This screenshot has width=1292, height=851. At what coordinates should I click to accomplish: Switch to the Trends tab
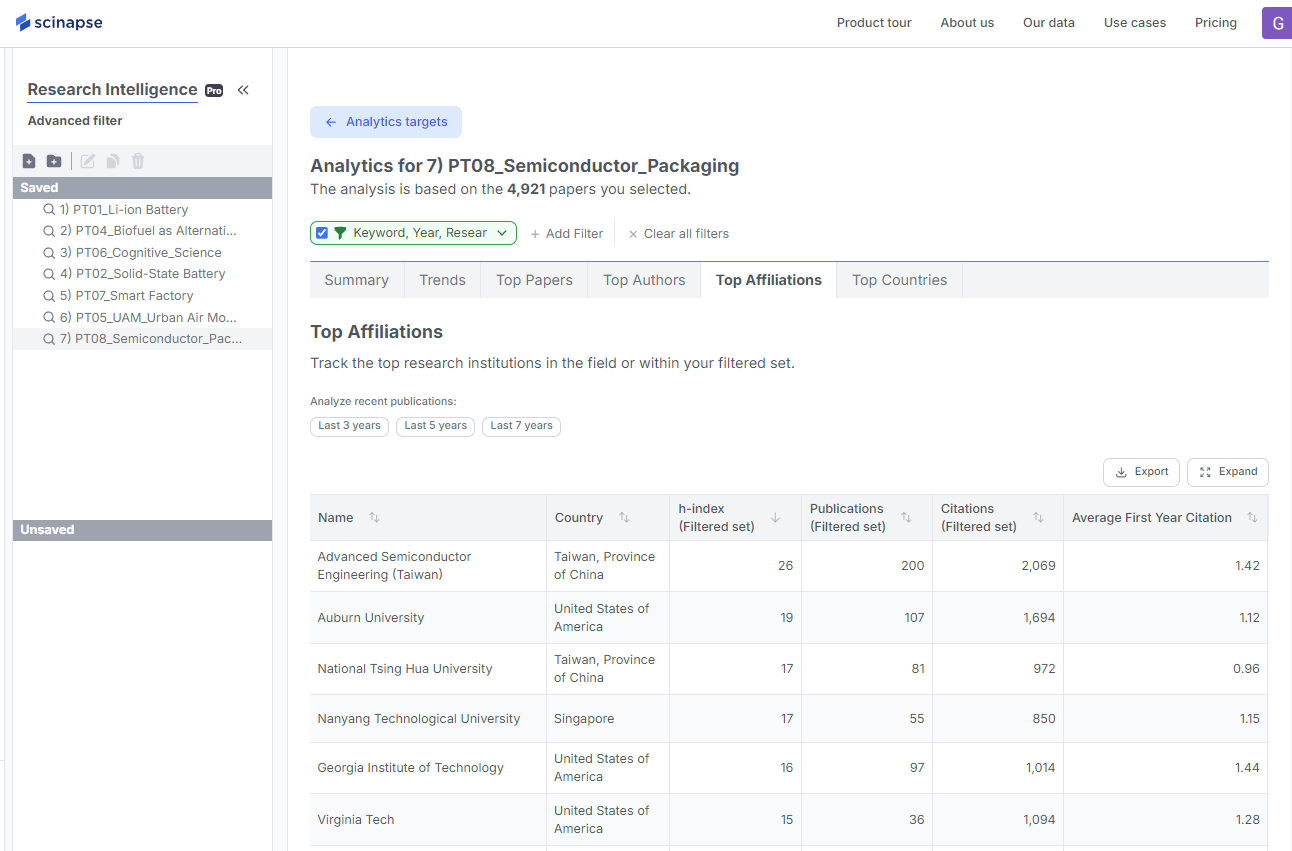point(442,280)
